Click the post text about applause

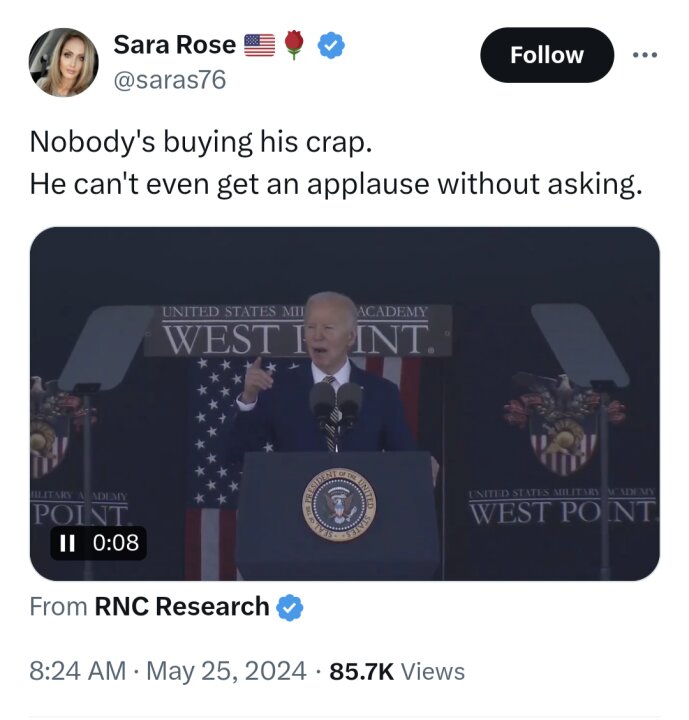coord(335,184)
